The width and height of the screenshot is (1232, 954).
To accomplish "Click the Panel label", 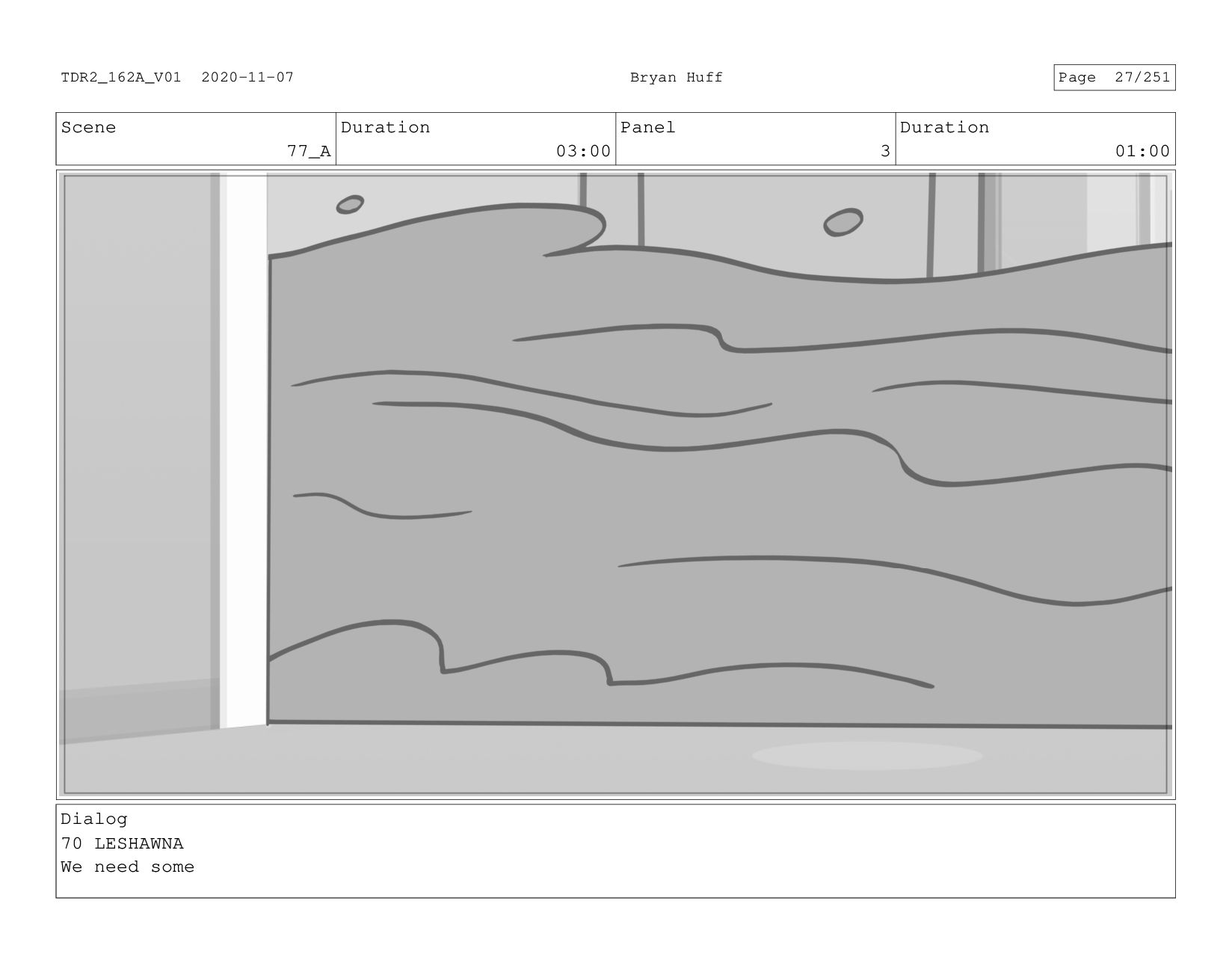I will [648, 128].
